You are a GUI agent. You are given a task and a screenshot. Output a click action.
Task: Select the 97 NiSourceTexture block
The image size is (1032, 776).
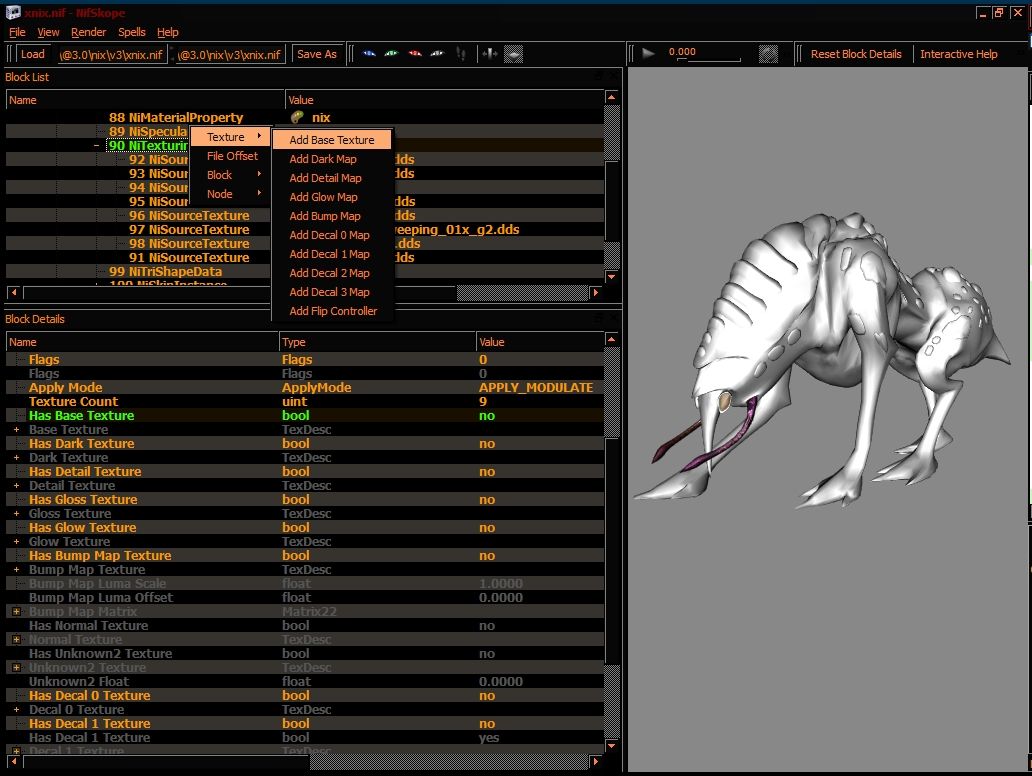[x=189, y=230]
